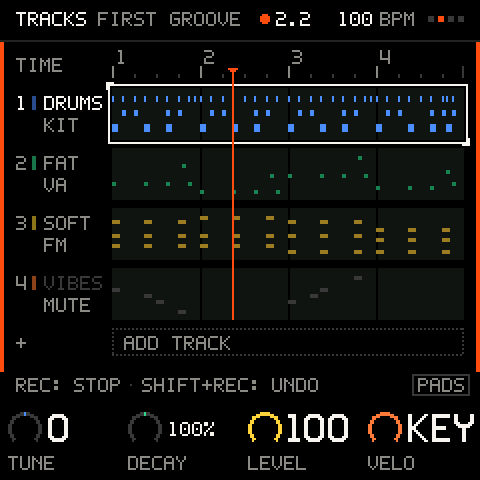Screen dimensions: 480x480
Task: Click track number 1
Action: [21, 103]
